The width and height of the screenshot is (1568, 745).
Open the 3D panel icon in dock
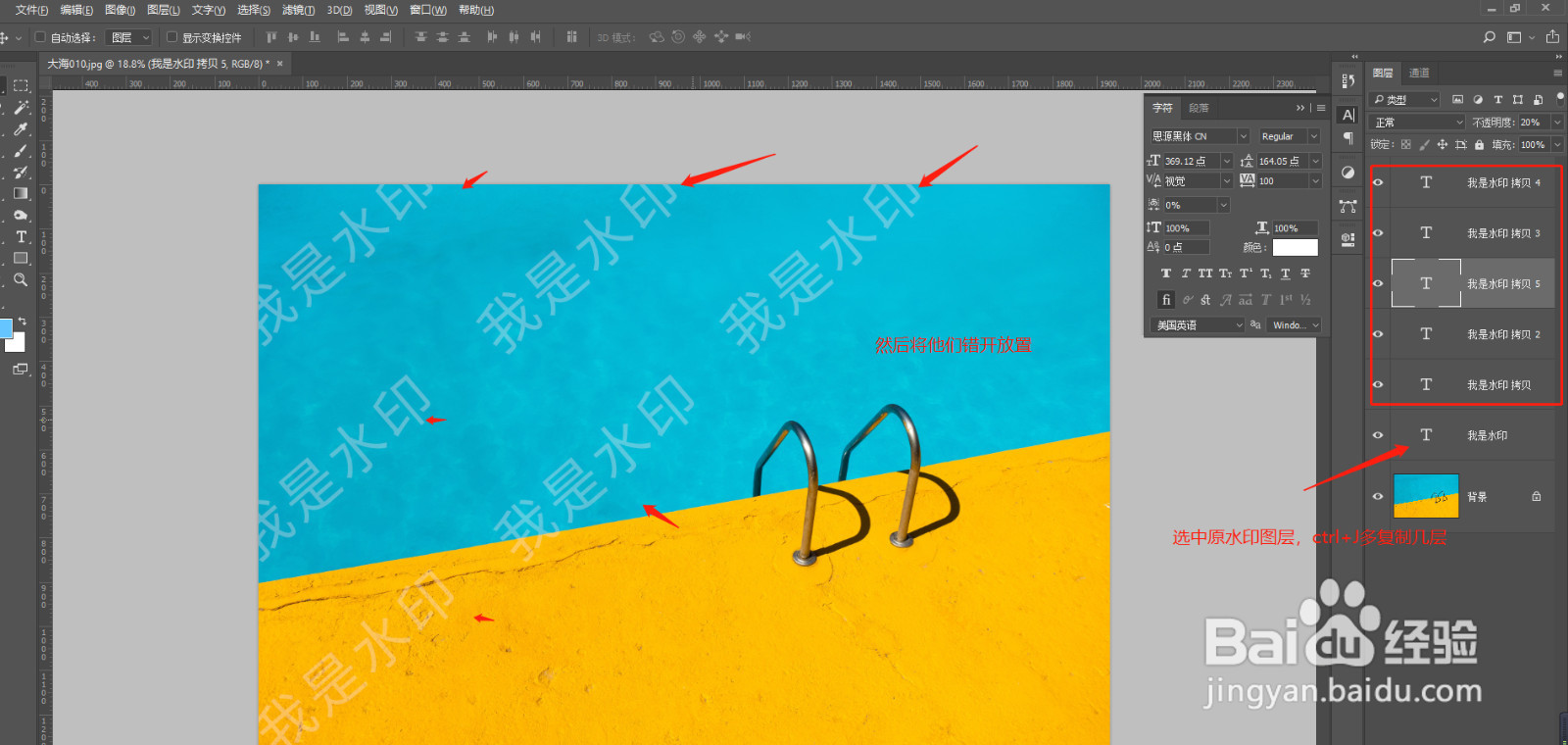(1348, 239)
